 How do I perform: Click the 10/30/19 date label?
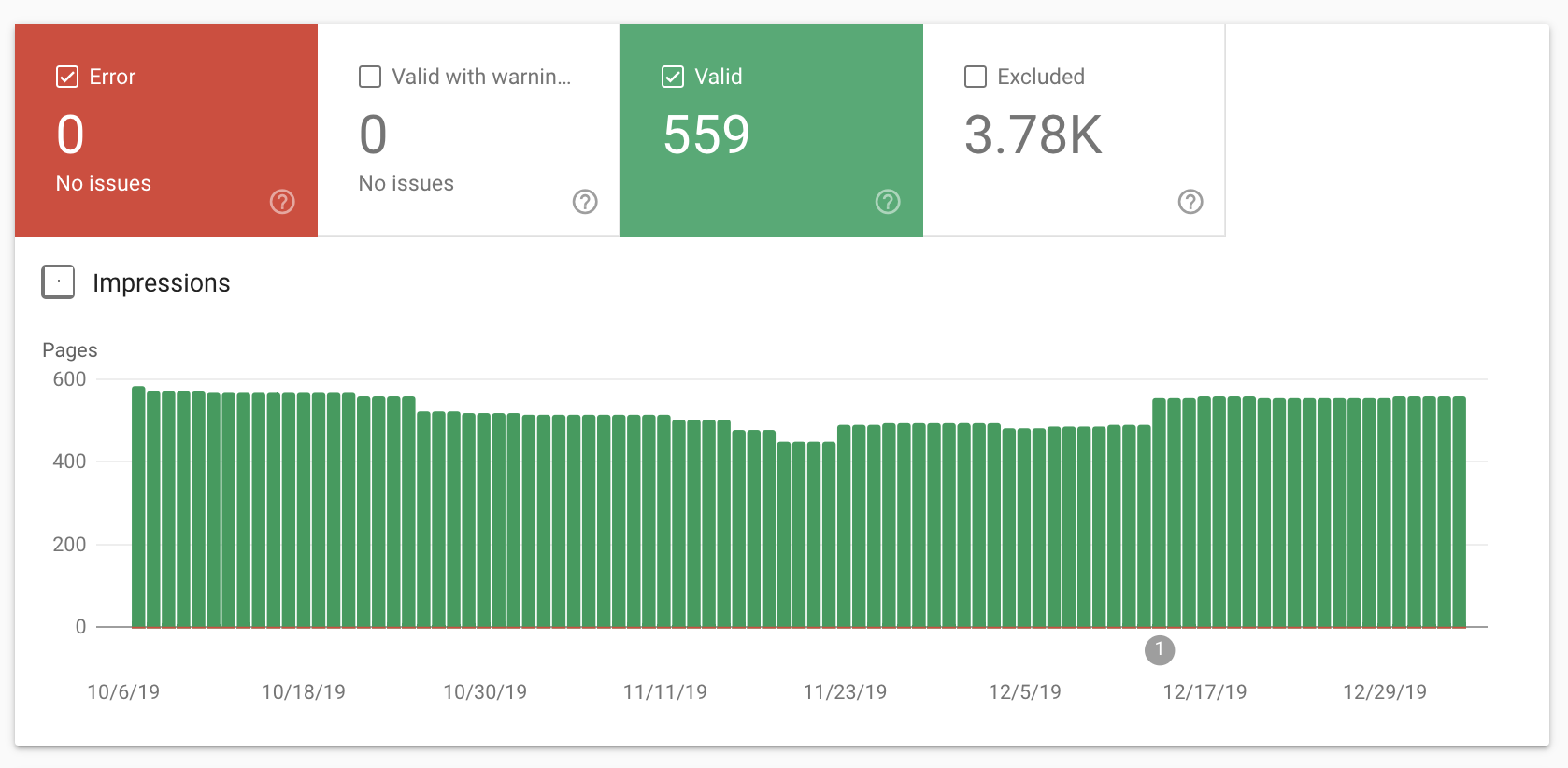485,692
